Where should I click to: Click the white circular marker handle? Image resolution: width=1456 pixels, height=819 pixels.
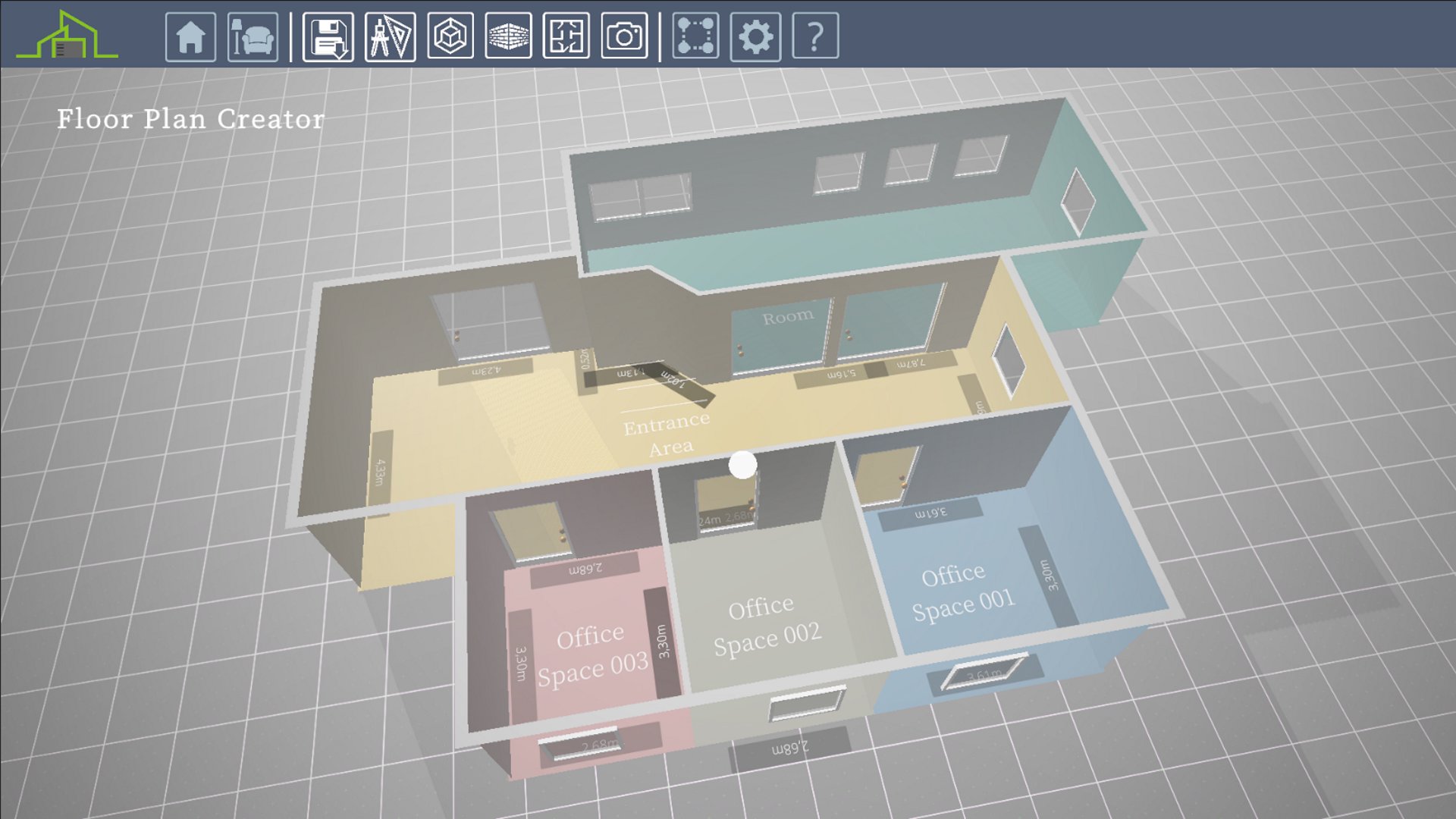coord(742,465)
